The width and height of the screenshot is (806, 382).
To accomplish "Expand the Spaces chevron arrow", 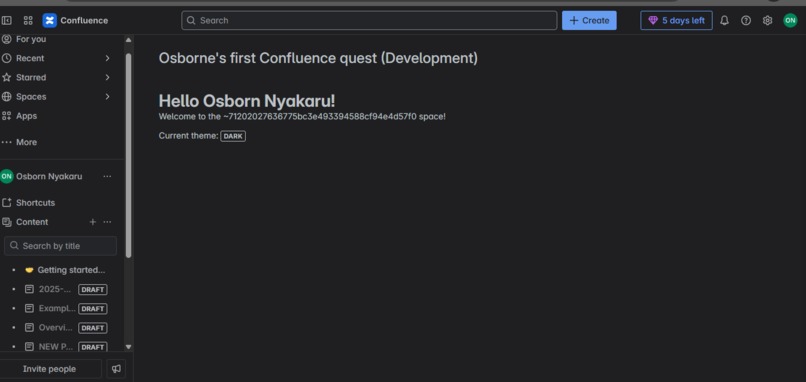I will 107,97.
